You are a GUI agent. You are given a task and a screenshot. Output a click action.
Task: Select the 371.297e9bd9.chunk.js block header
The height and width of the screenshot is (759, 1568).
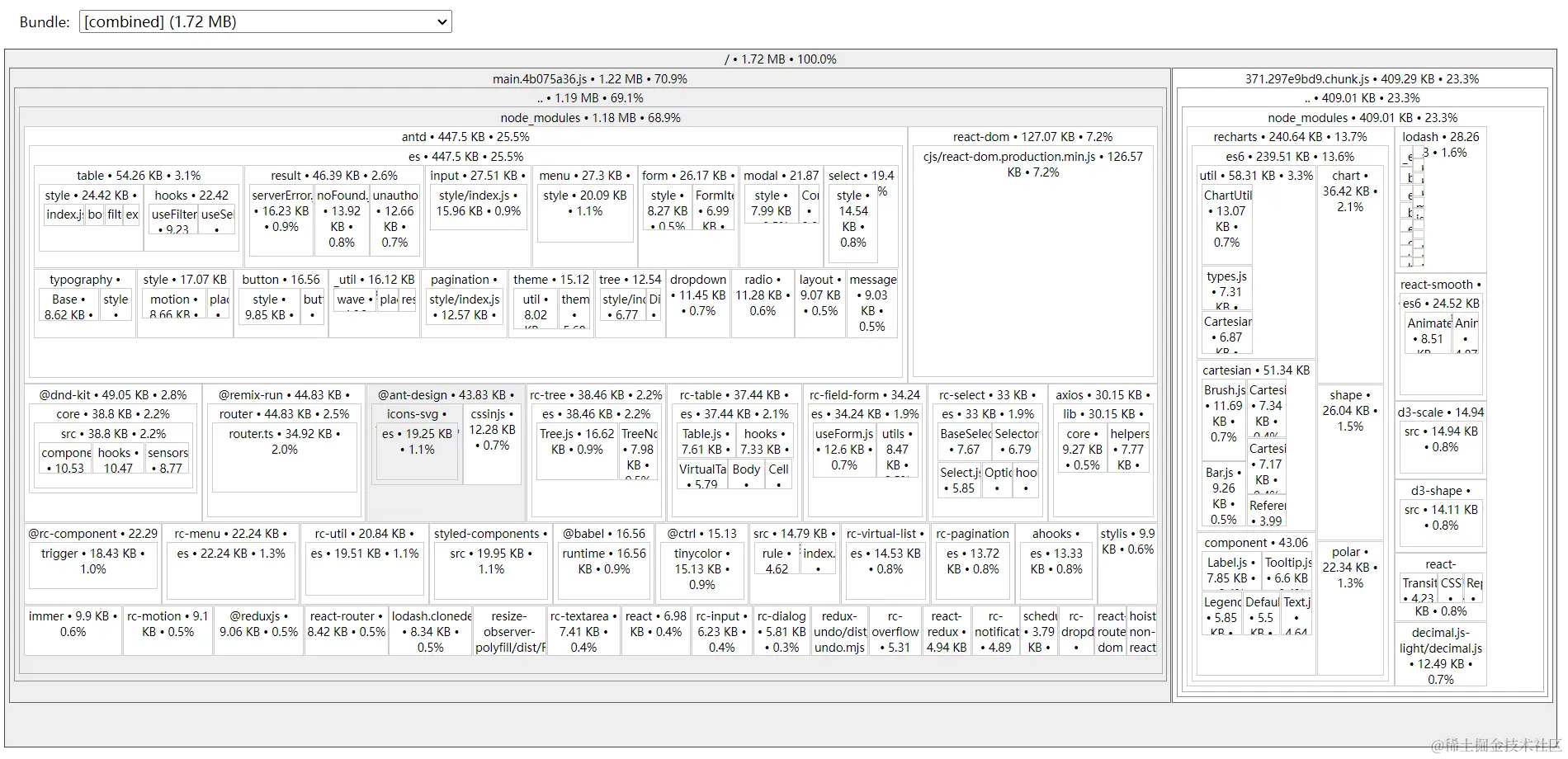pyautogui.click(x=1362, y=79)
